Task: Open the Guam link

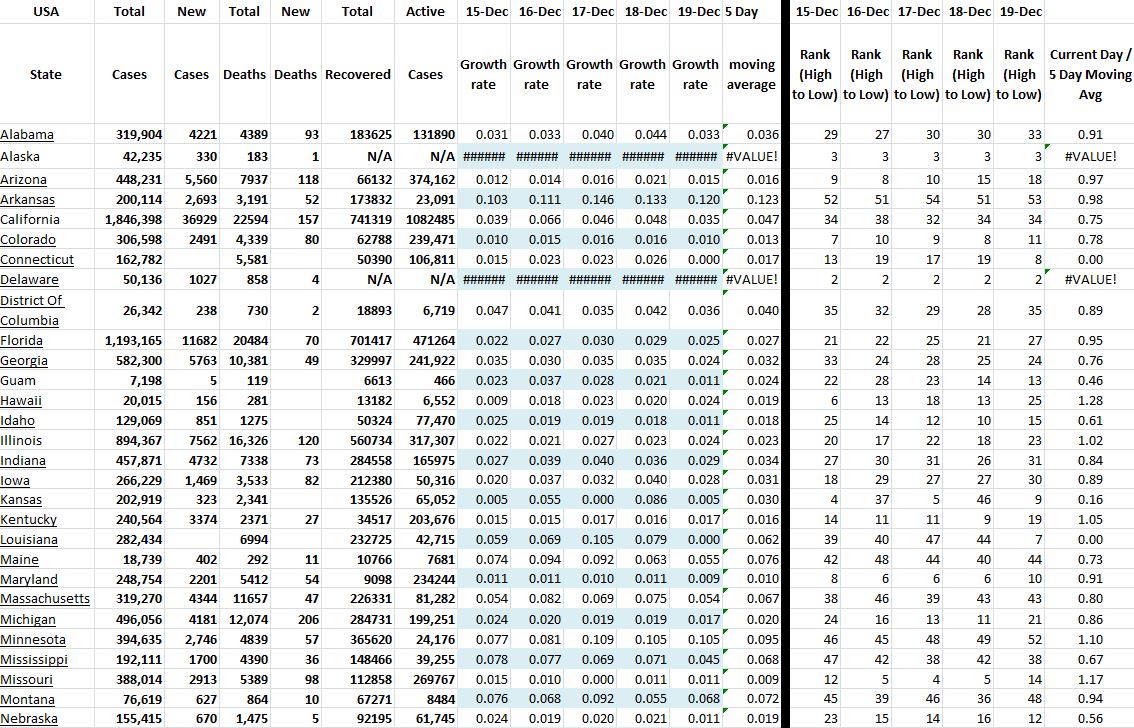Action: tap(18, 380)
